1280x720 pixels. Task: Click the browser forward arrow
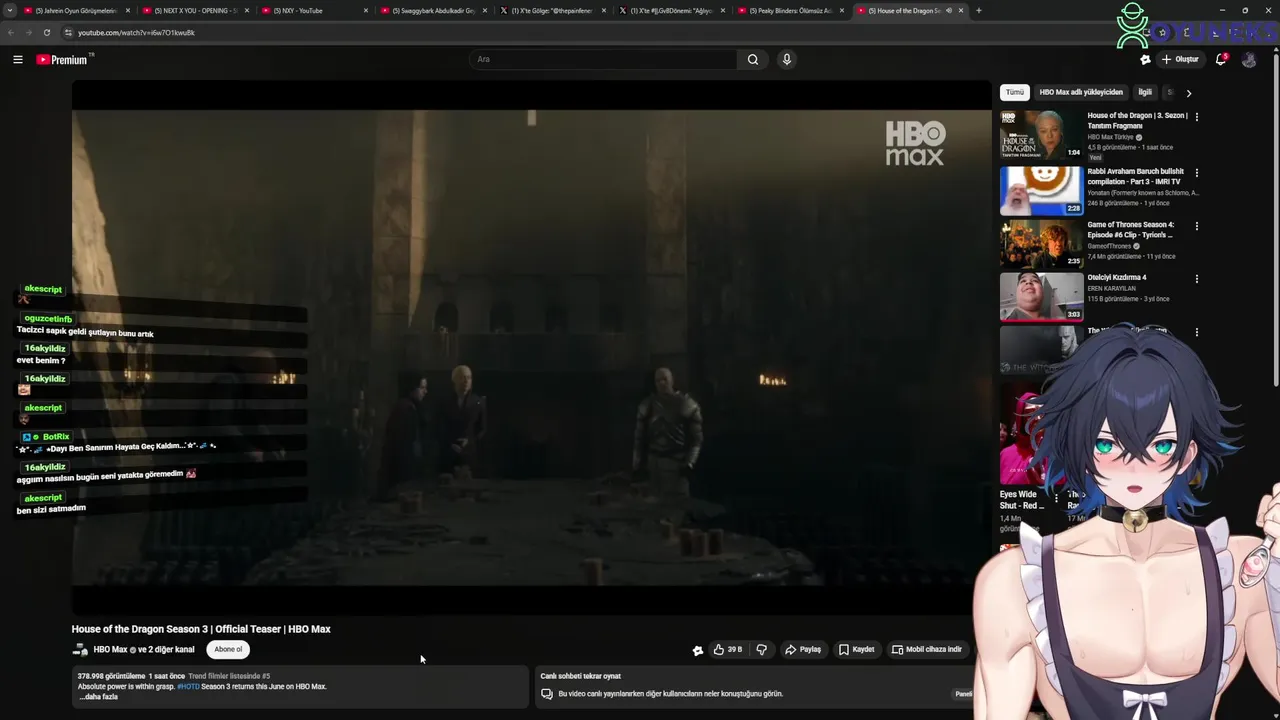tap(28, 32)
